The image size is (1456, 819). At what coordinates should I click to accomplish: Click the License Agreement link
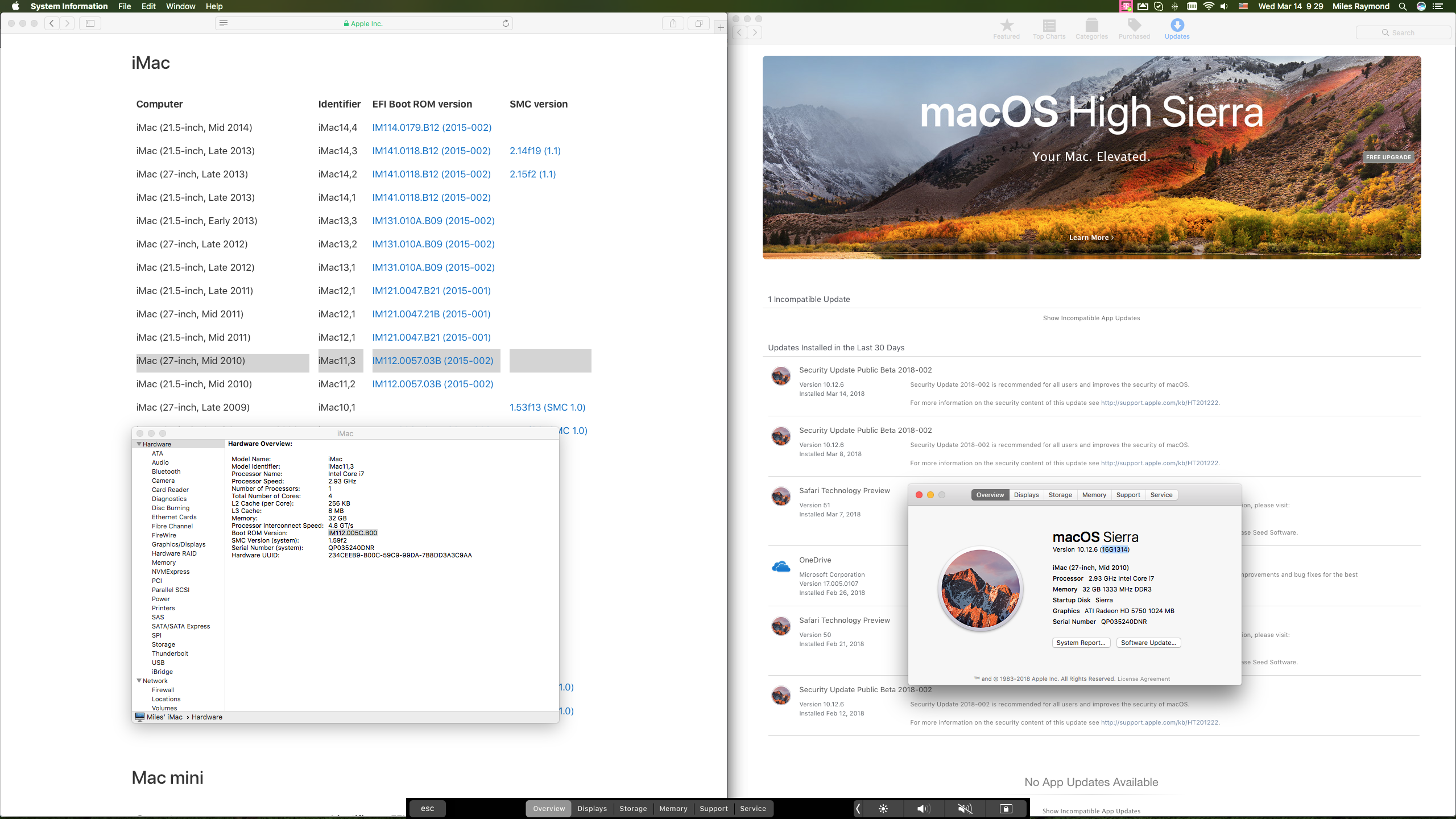coord(1143,679)
